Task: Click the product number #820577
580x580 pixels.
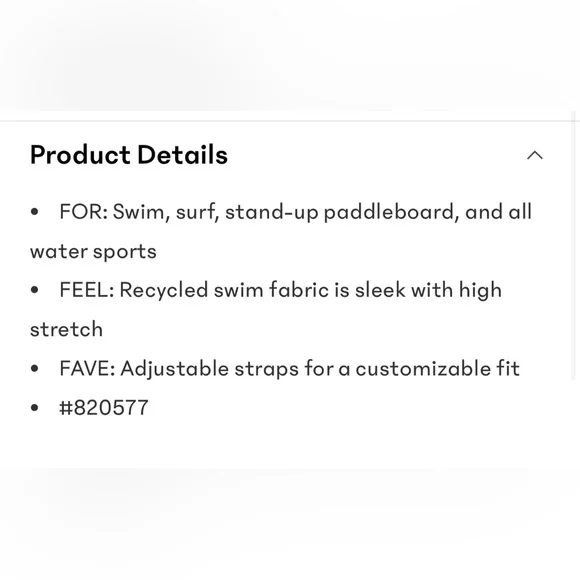Action: pos(104,408)
